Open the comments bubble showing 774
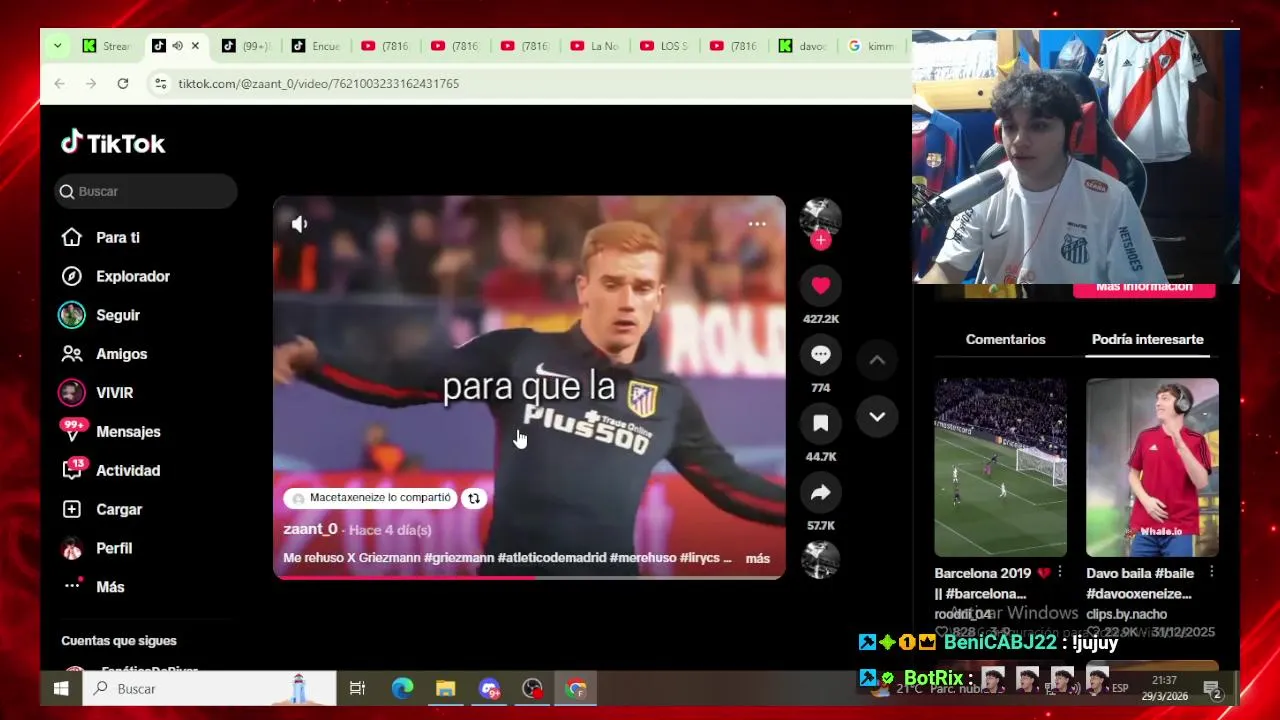 pos(821,355)
